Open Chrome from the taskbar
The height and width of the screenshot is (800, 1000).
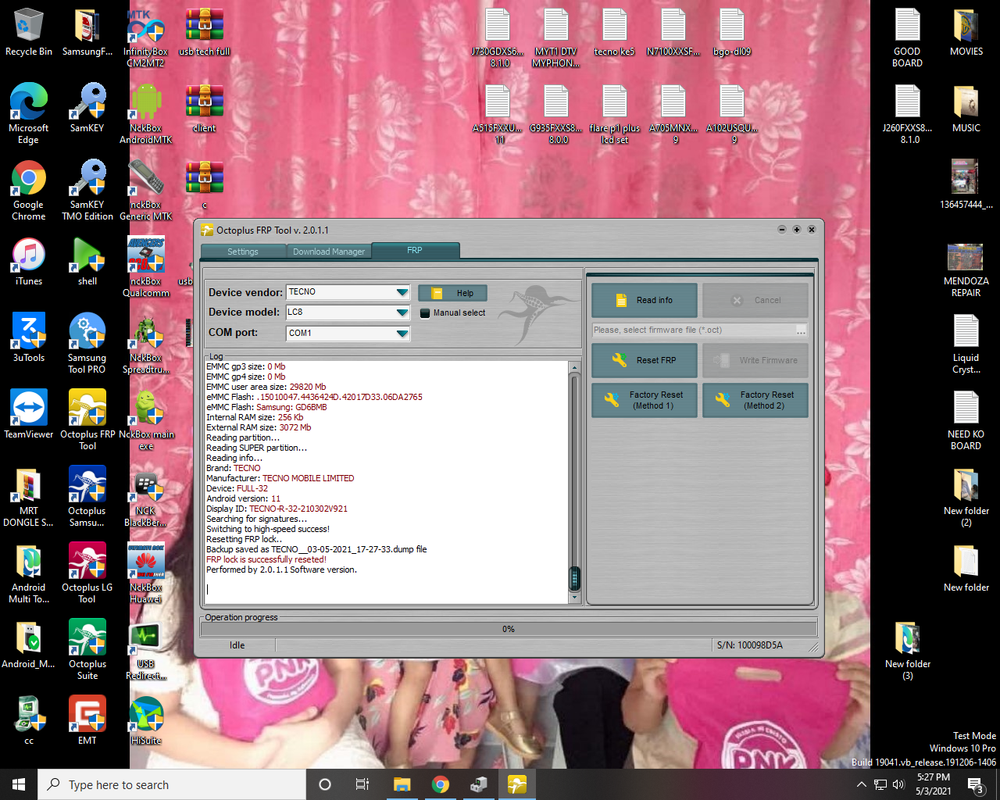point(440,785)
